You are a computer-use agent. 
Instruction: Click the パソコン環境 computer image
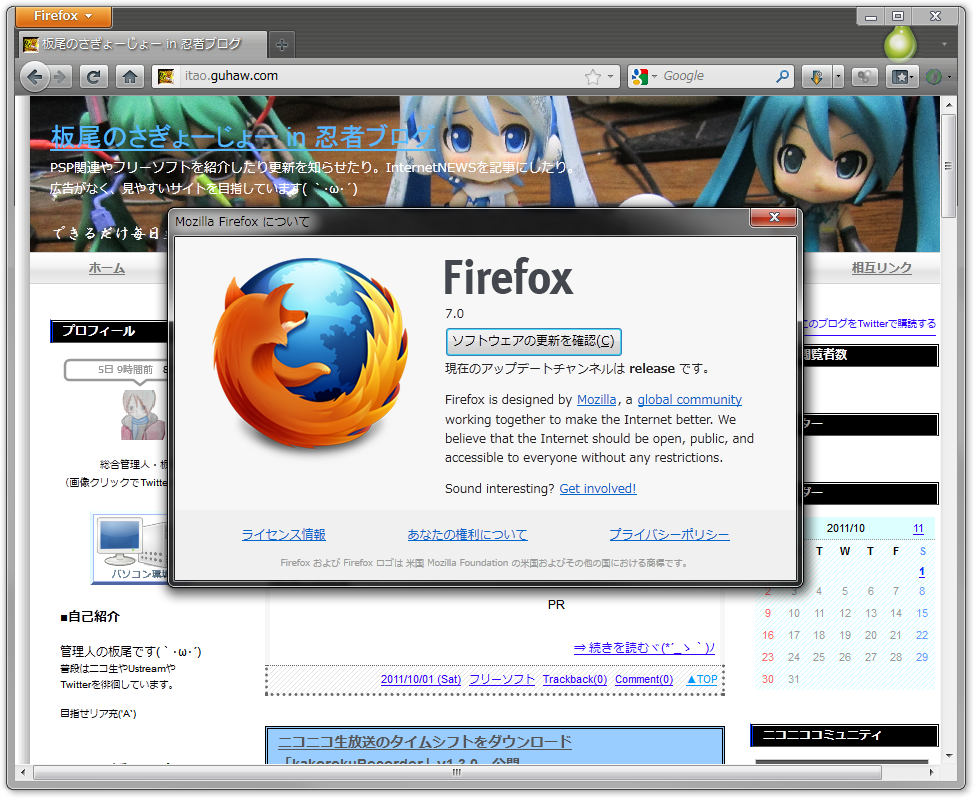[130, 549]
